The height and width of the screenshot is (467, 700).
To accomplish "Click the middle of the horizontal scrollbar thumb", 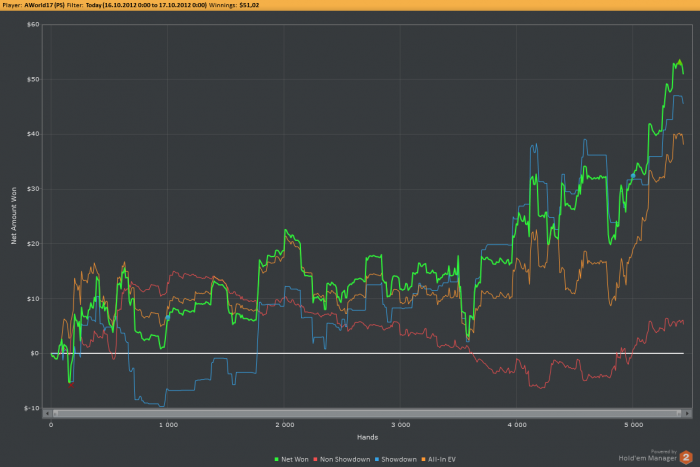I will [367, 413].
